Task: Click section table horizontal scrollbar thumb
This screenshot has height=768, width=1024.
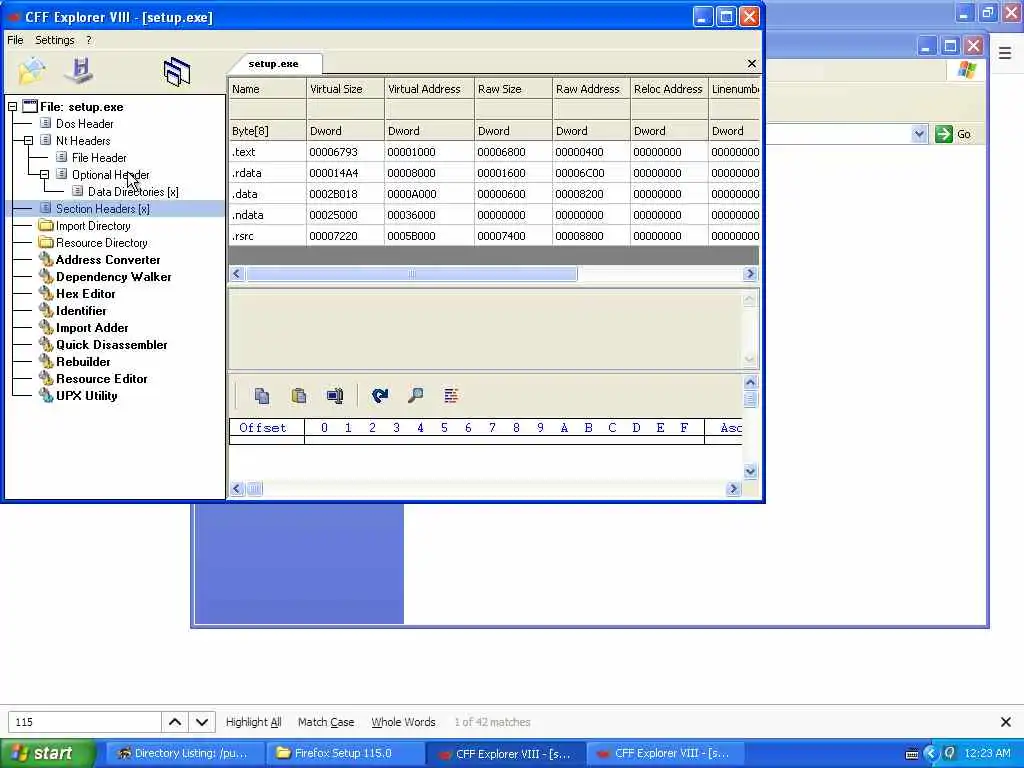Action: click(411, 274)
